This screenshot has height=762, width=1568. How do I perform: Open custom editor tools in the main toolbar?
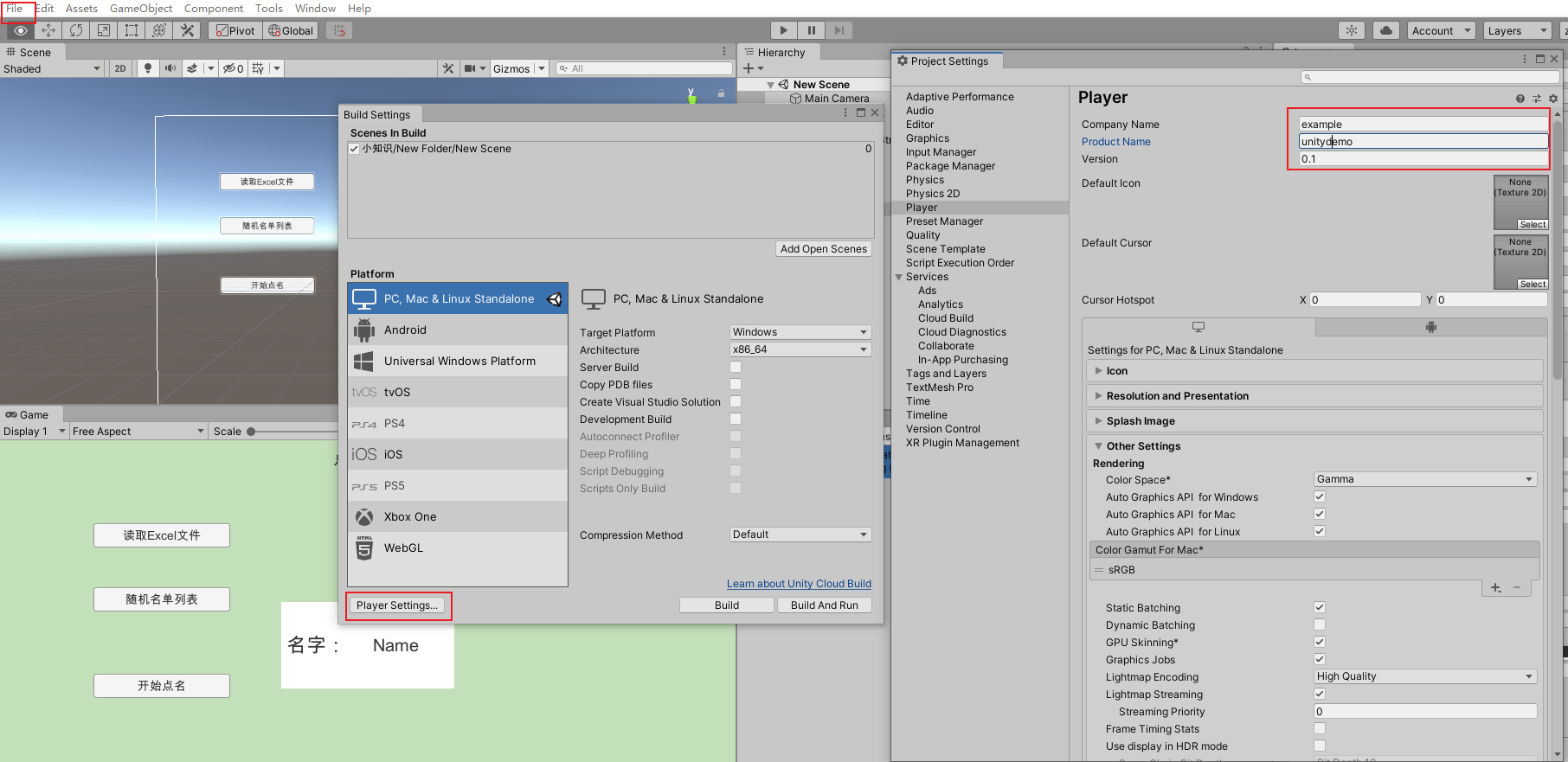tap(187, 30)
